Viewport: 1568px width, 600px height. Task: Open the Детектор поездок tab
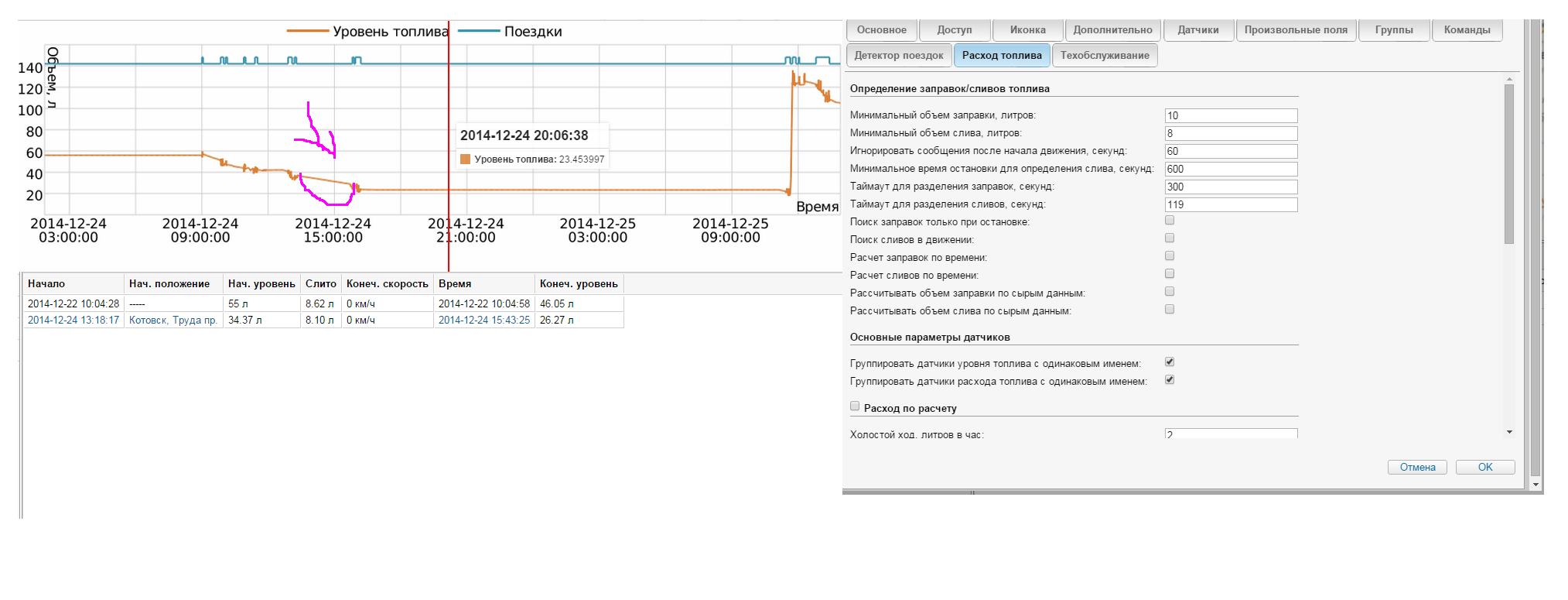[x=898, y=56]
